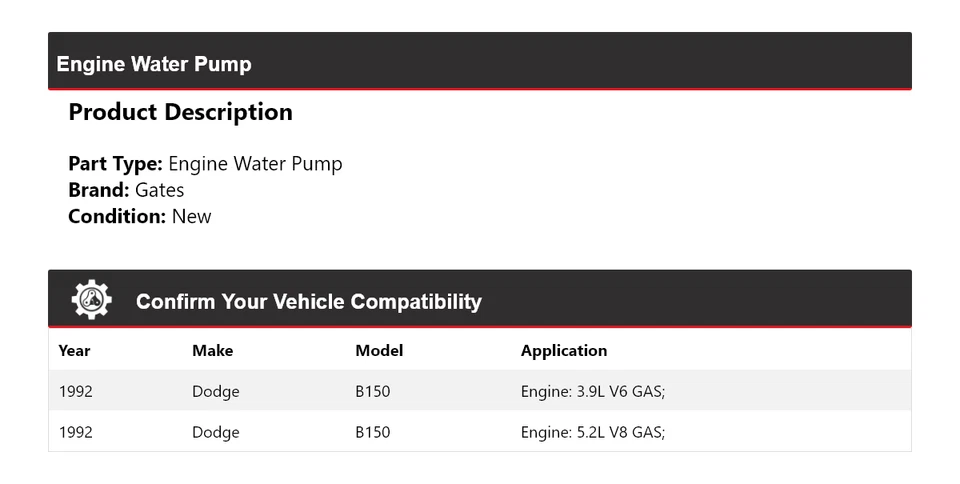Select the Gates brand name

(x=160, y=190)
